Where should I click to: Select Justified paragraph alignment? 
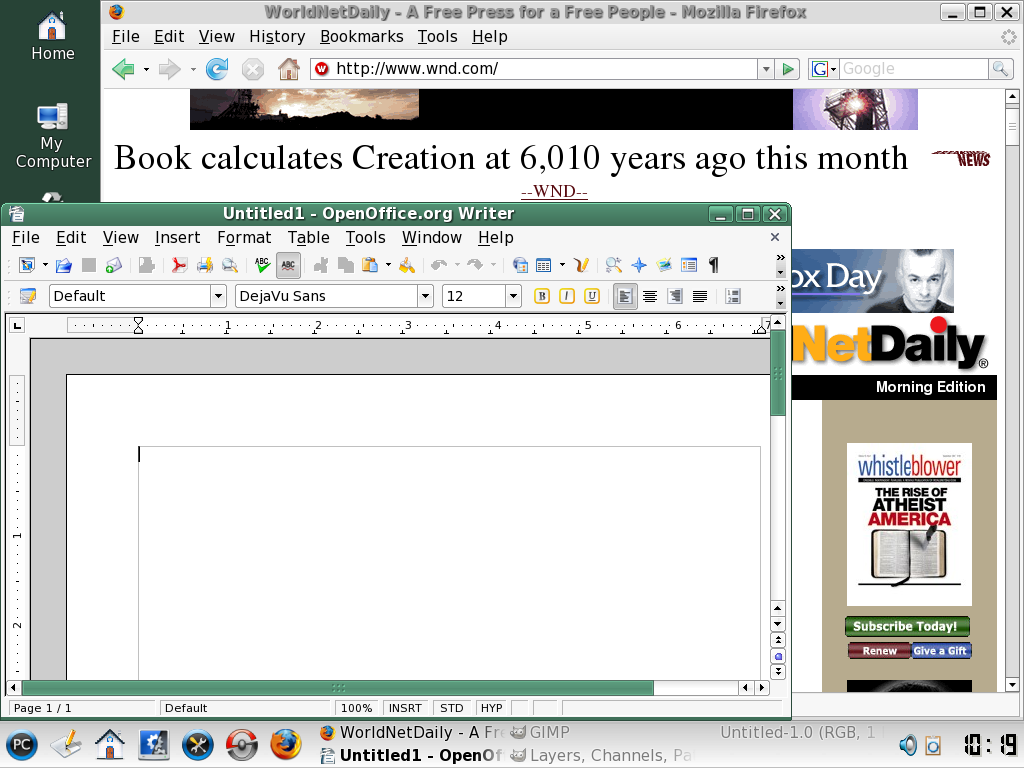699,296
